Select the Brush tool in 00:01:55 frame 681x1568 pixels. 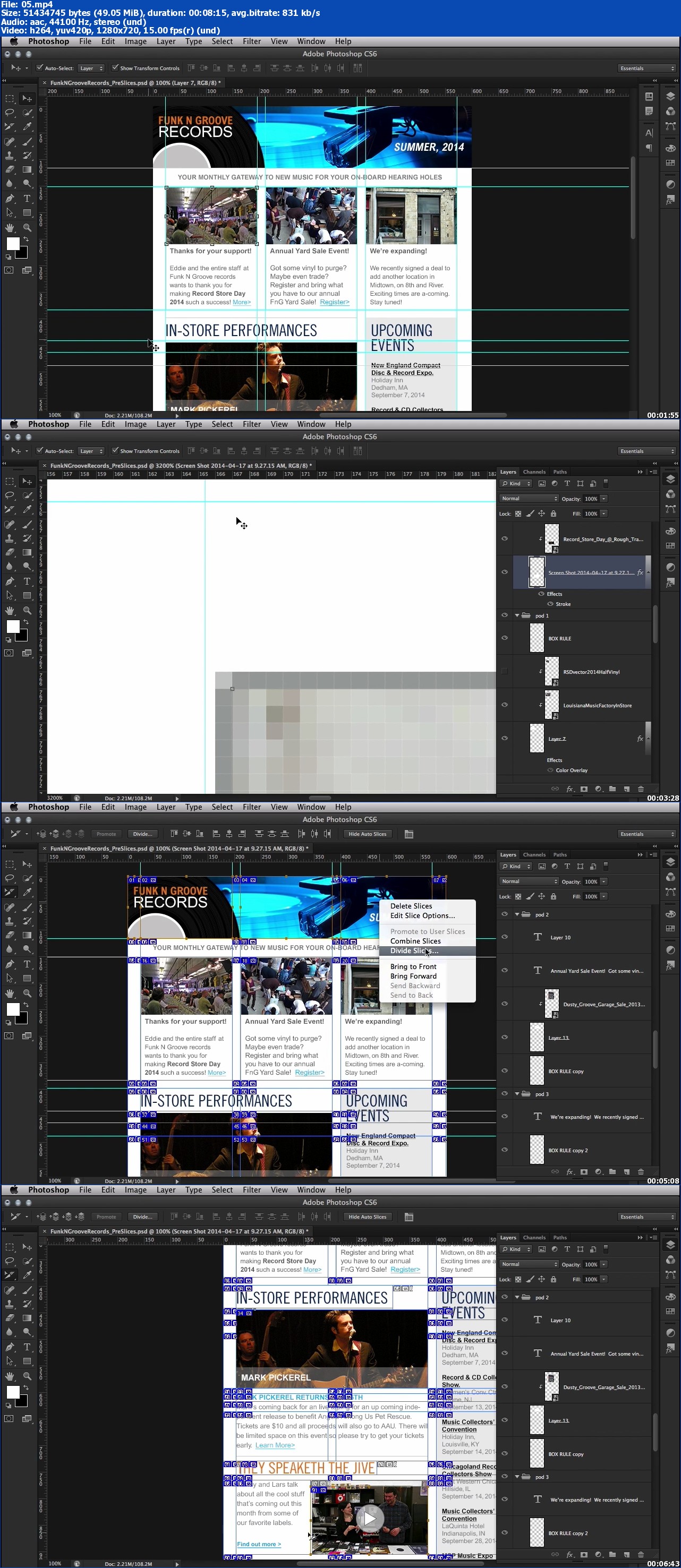[28, 141]
